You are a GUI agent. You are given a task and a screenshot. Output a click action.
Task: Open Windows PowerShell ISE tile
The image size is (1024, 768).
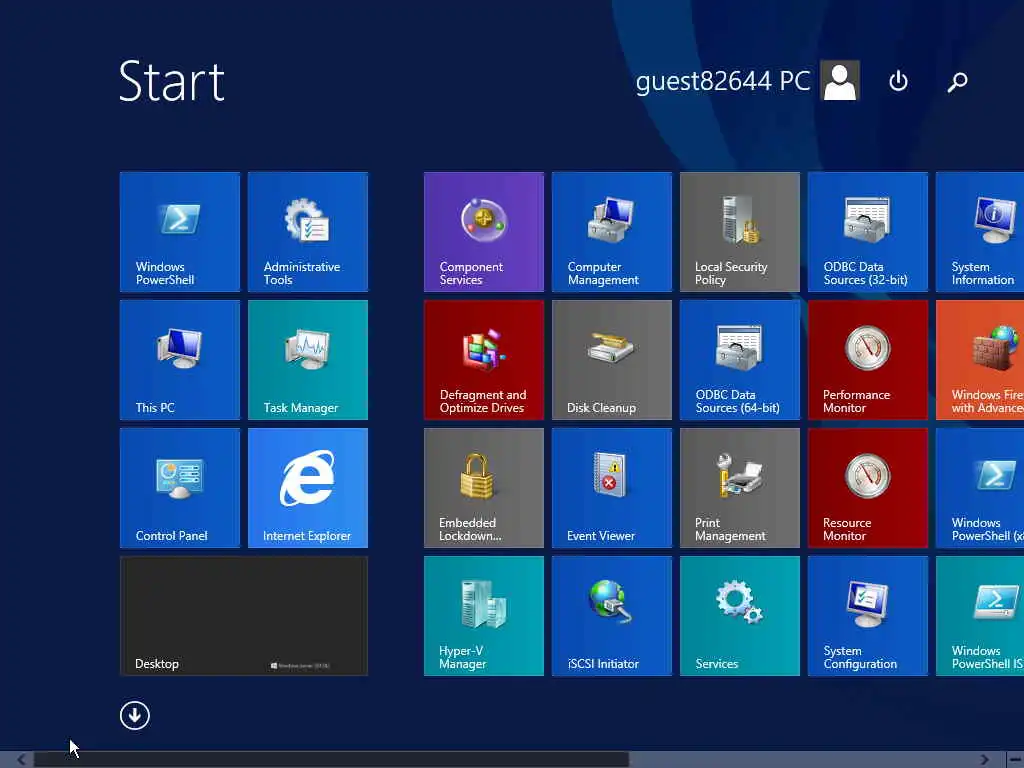point(980,616)
